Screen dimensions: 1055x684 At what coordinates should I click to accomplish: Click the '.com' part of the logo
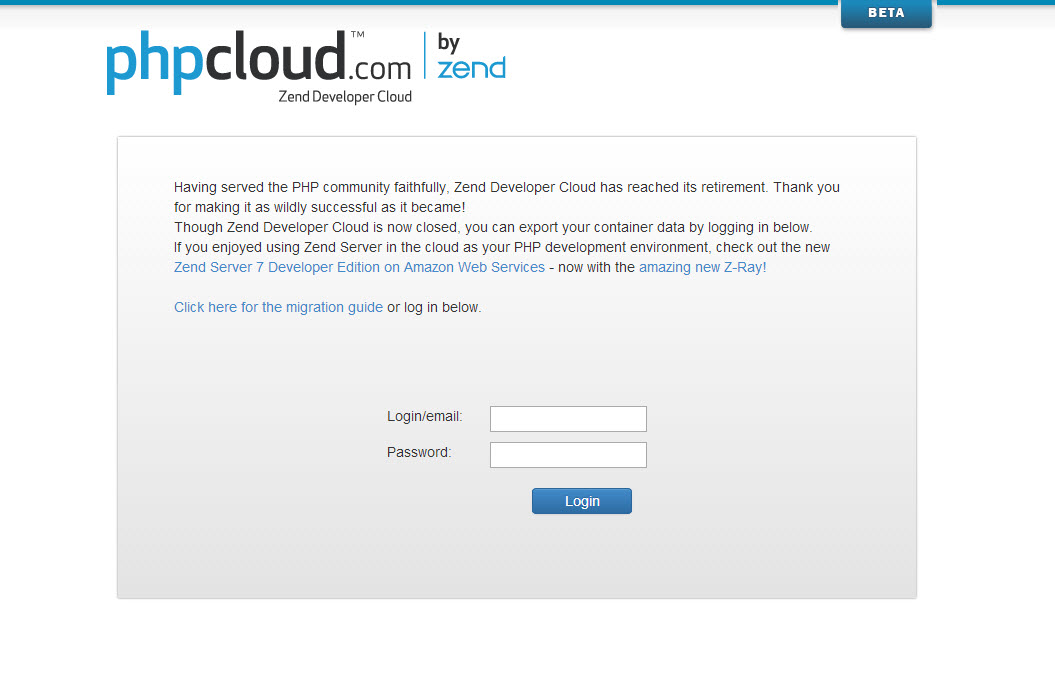click(x=380, y=68)
